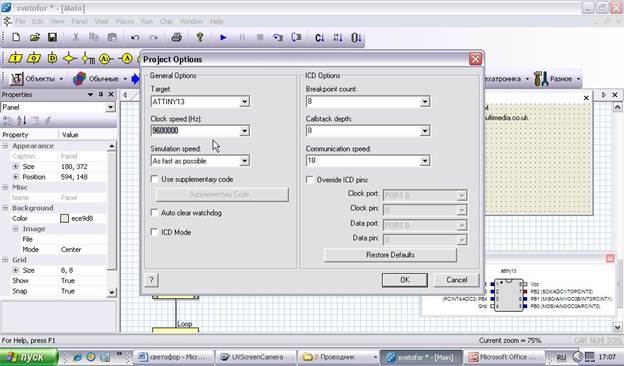624x366 pixels.
Task: Open the Macro menu
Action: click(x=125, y=21)
